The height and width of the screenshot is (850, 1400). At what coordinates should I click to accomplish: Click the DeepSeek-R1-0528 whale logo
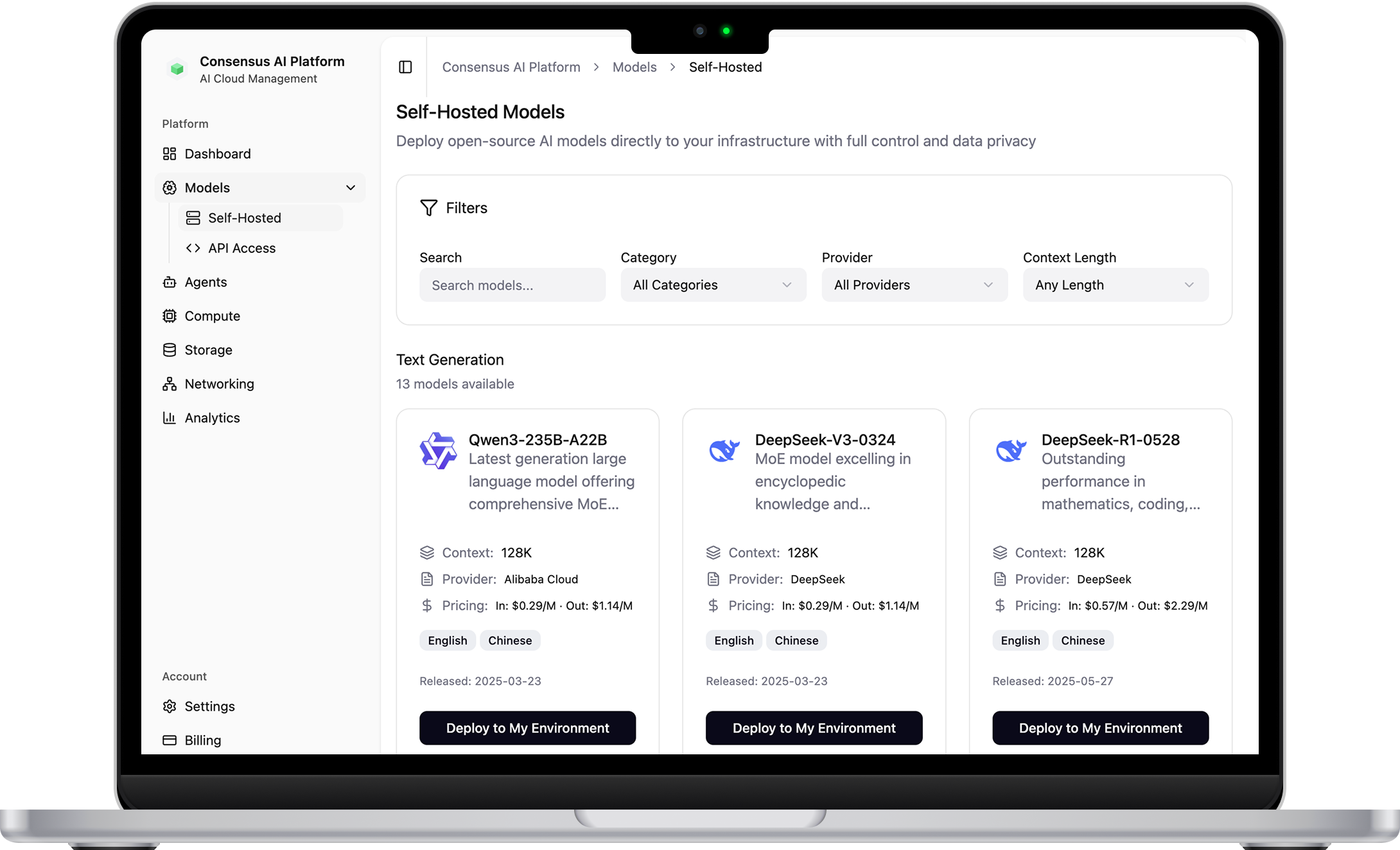tap(1011, 451)
